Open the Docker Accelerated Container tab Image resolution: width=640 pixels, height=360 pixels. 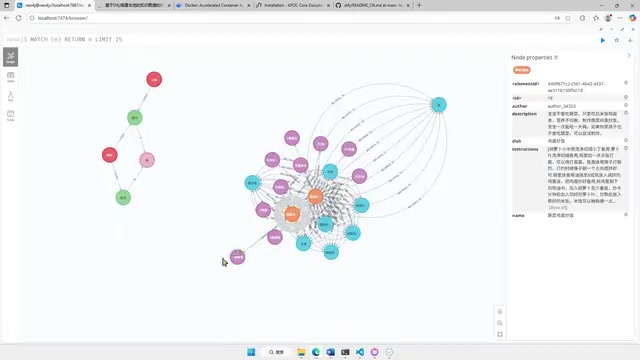(x=212, y=5)
